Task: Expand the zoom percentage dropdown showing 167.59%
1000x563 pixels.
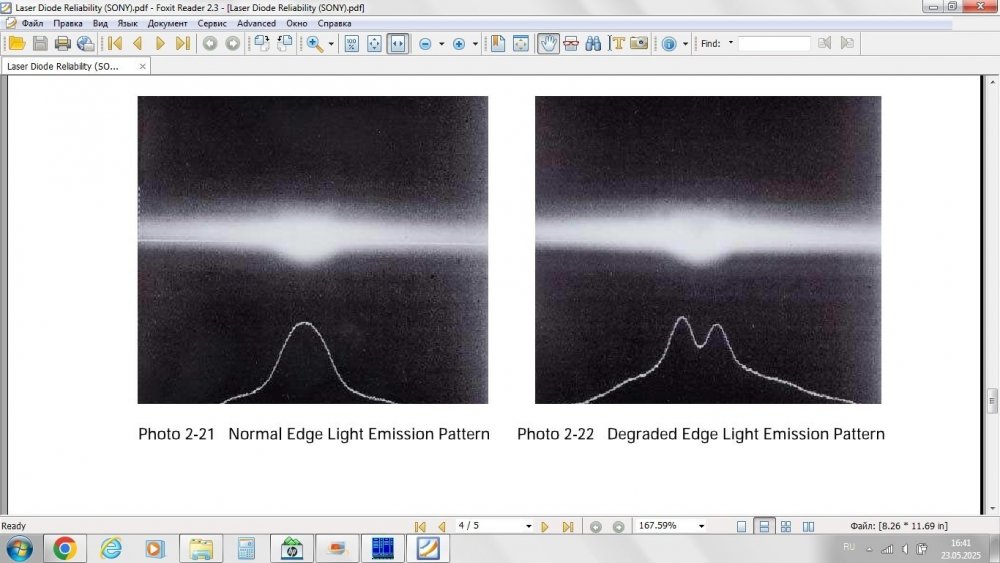Action: click(x=701, y=526)
